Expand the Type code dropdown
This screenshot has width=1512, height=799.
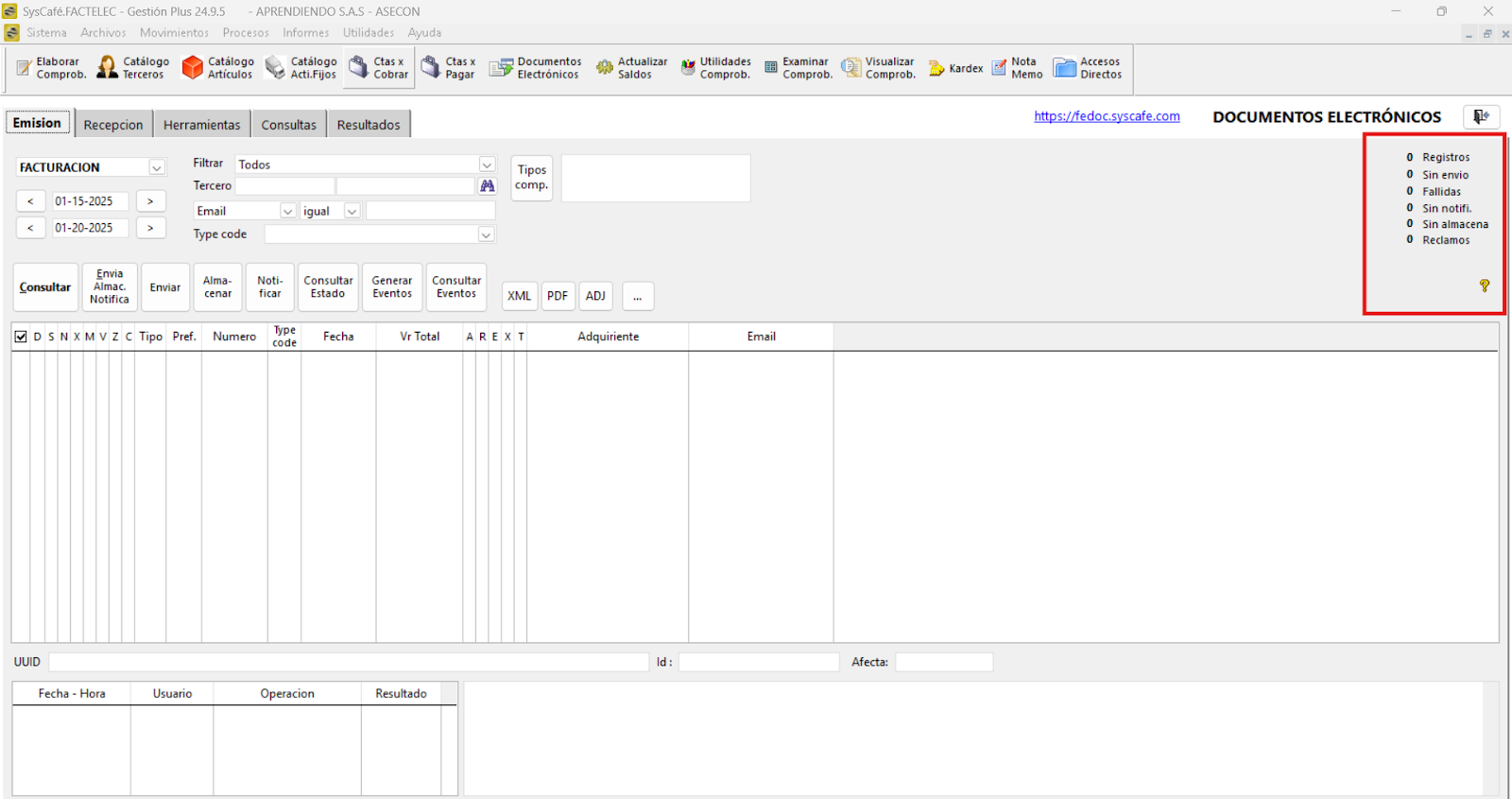coord(486,234)
